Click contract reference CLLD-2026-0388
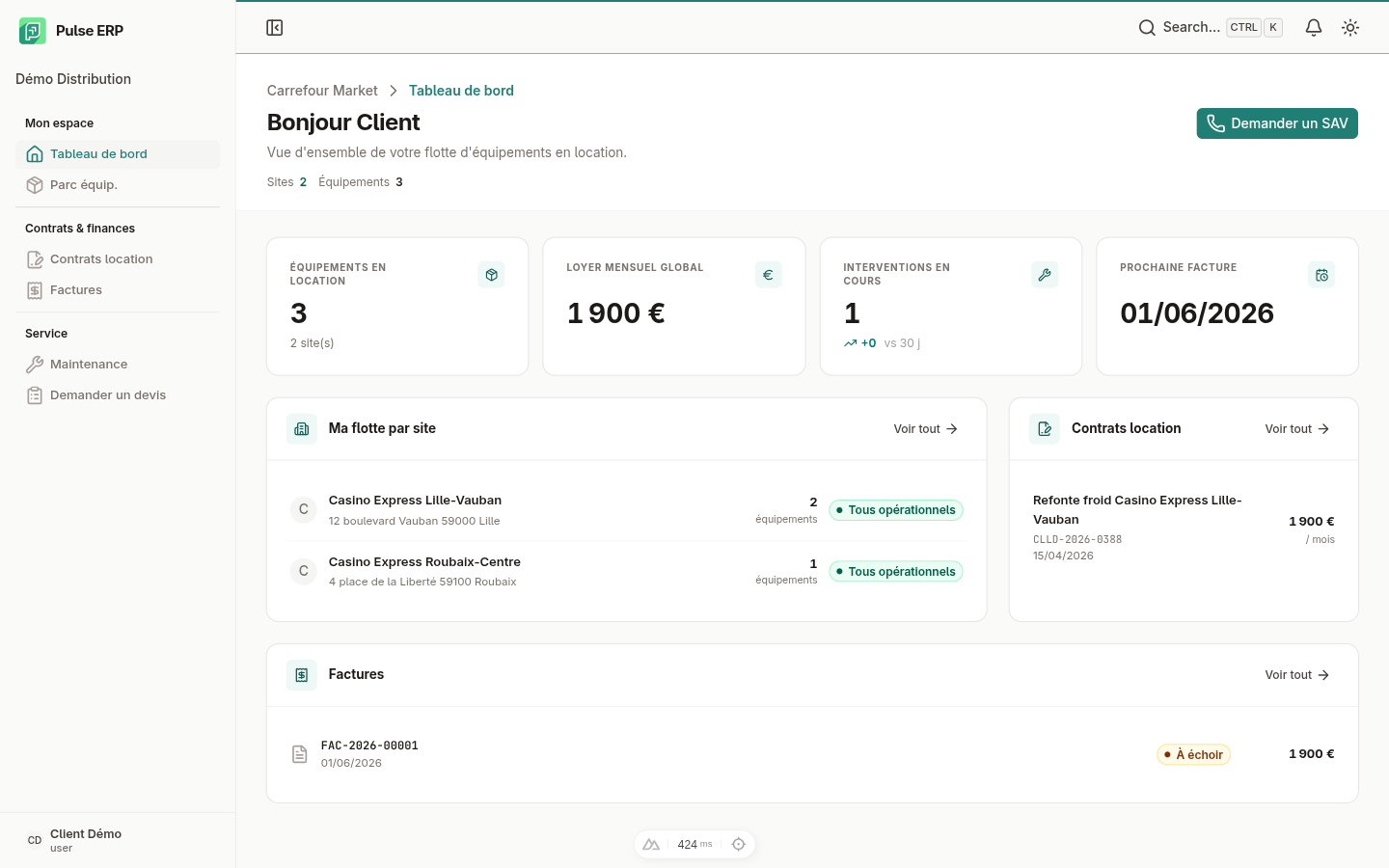Screen dimensions: 1389x868 pos(1077,540)
